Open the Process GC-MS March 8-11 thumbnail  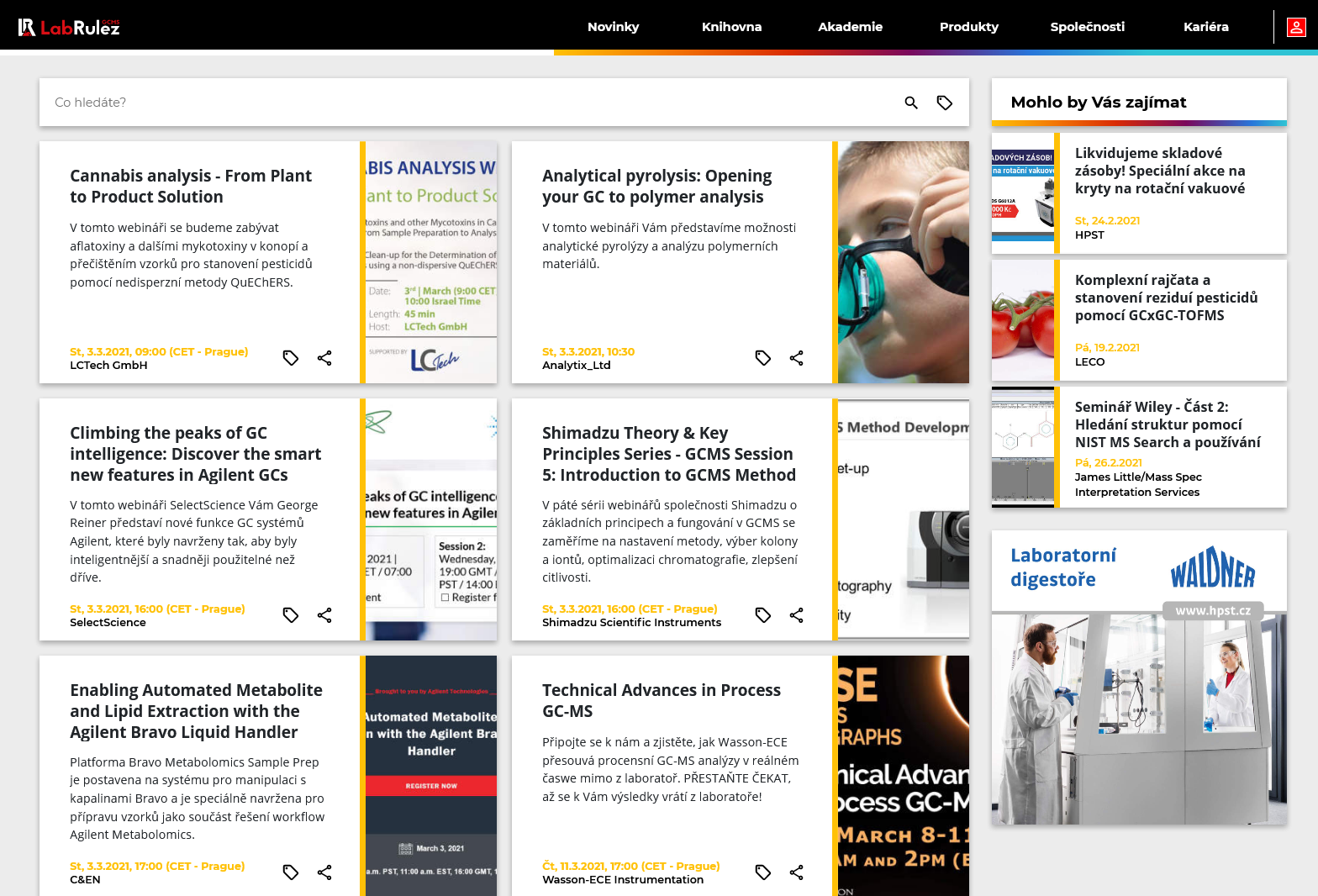coord(904,776)
